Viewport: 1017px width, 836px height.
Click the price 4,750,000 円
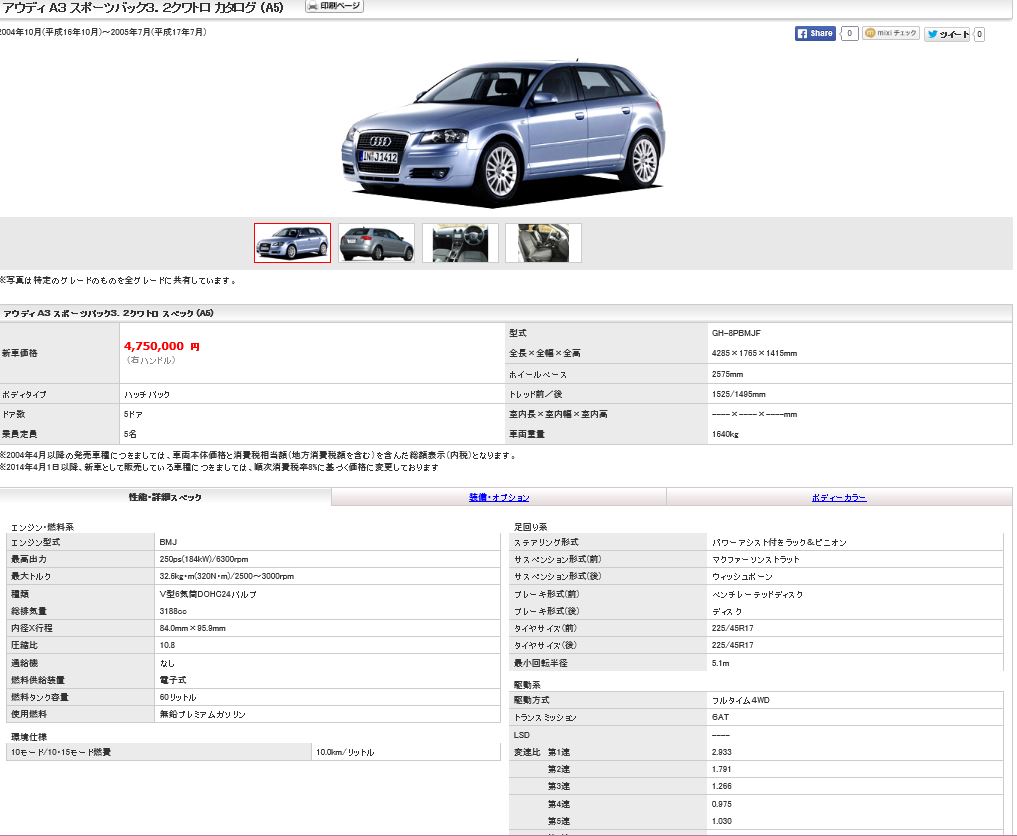(162, 346)
